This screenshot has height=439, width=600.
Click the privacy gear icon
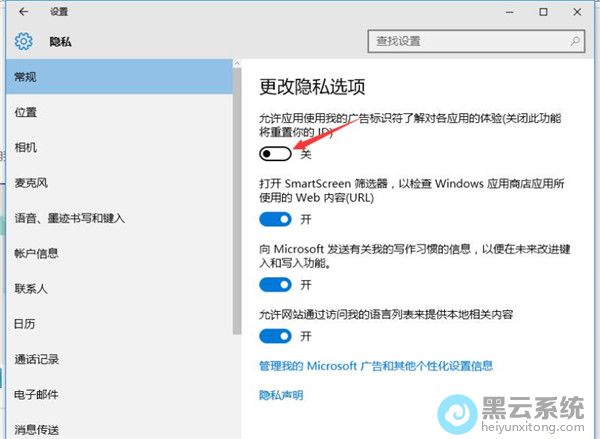coord(23,42)
